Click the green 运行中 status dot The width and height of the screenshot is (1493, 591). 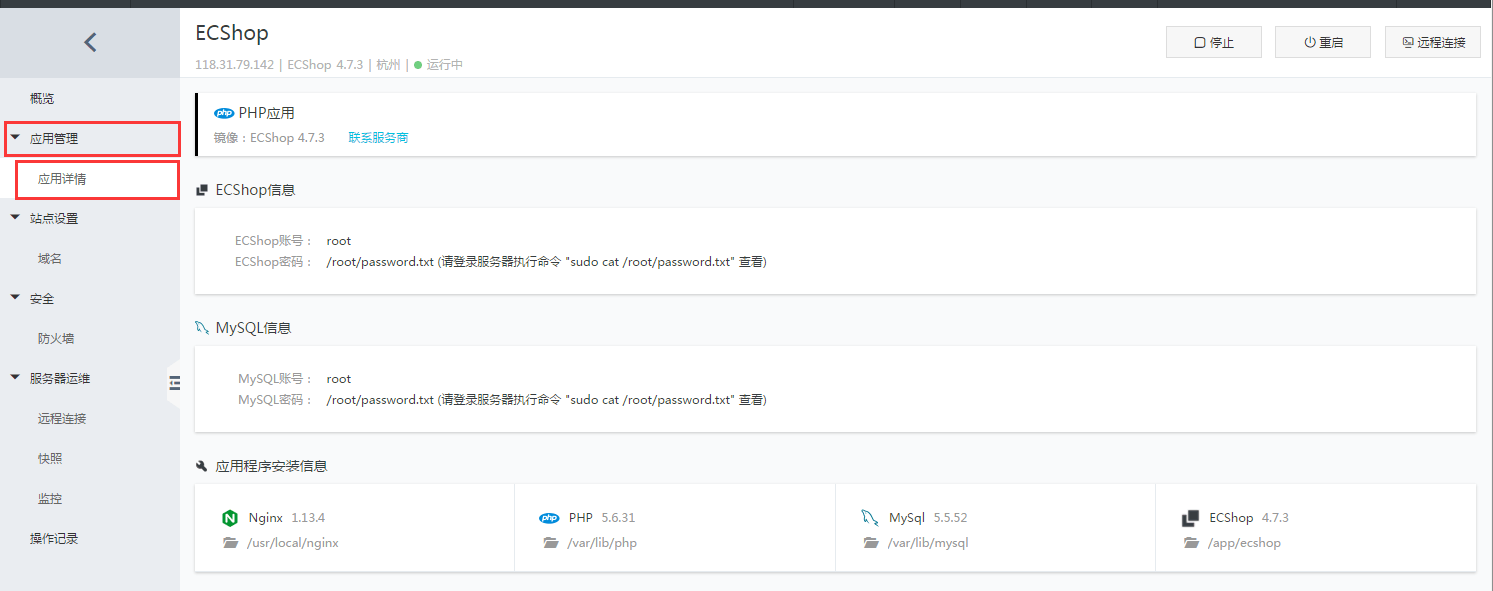tap(418, 65)
